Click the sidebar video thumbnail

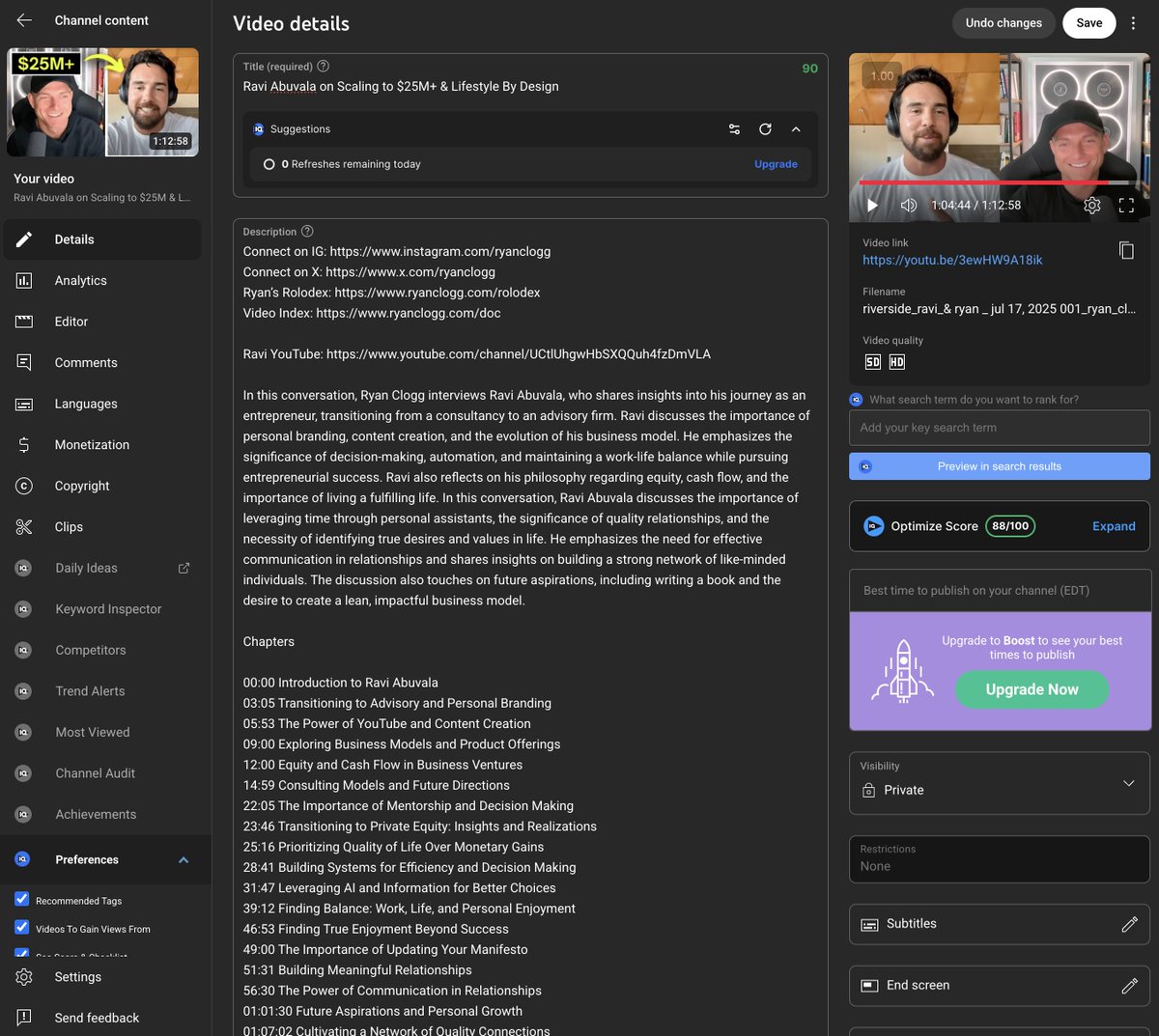tap(102, 102)
